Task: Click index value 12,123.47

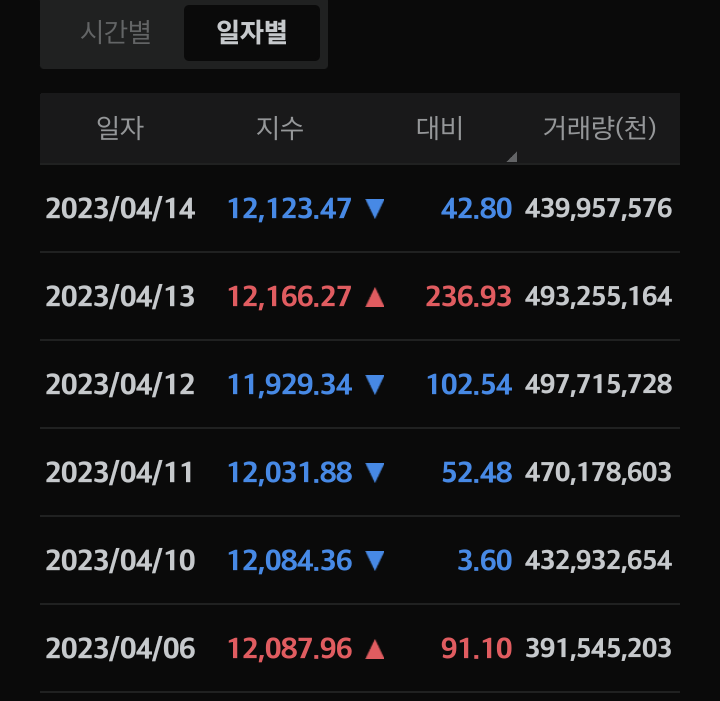Action: point(289,208)
